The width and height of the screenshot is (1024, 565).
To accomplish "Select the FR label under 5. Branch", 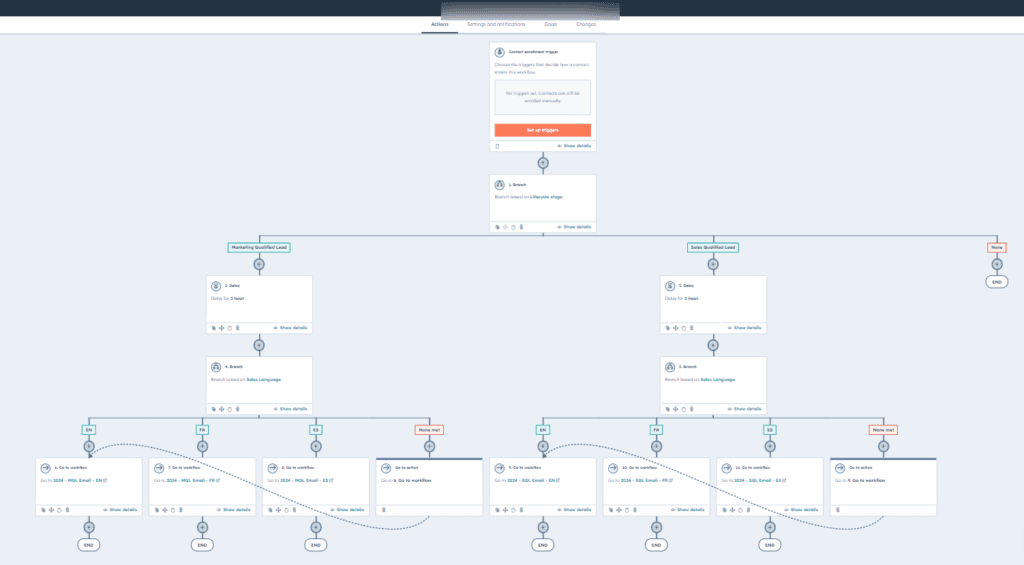I will 656,430.
